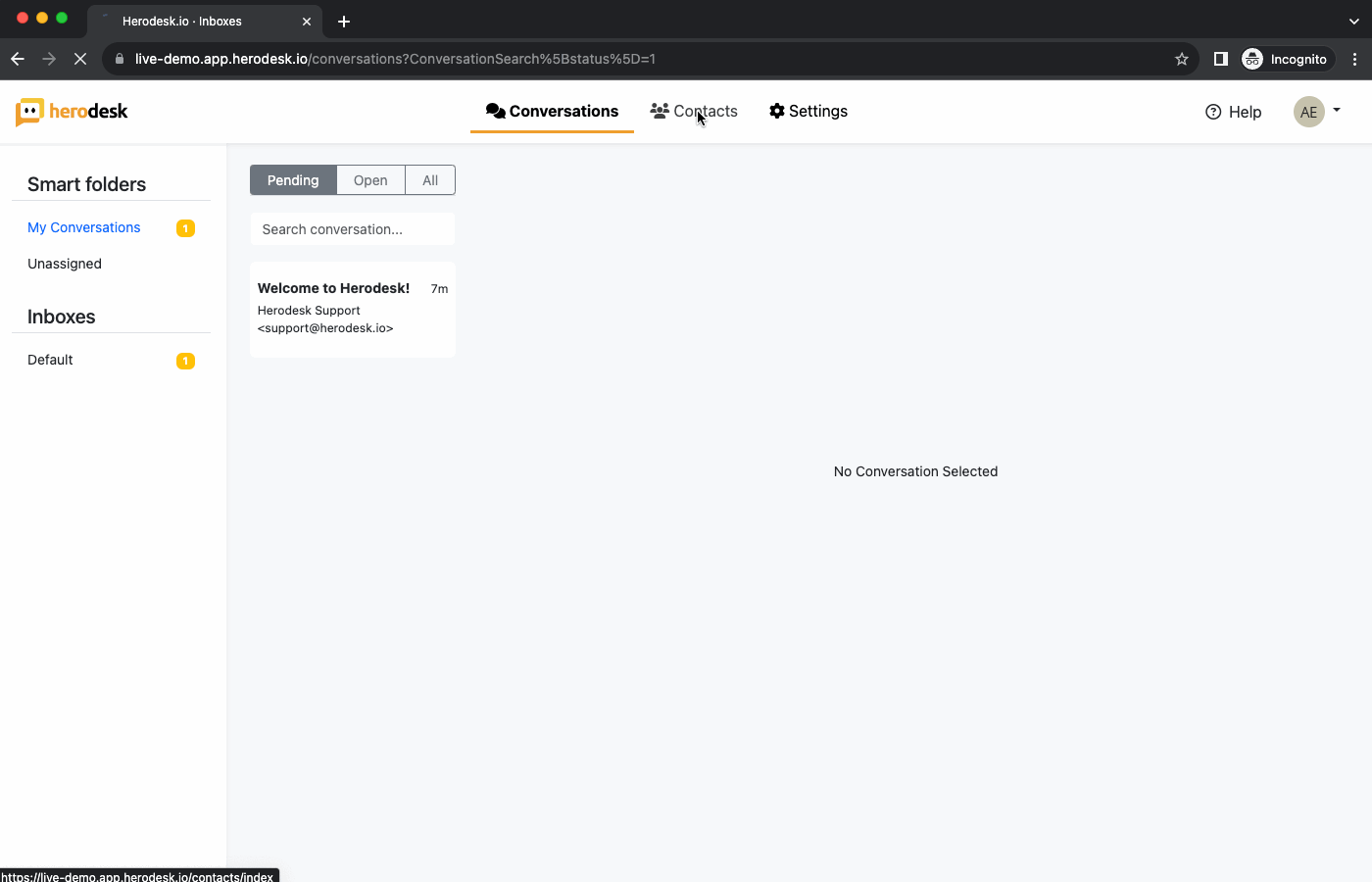The width and height of the screenshot is (1372, 882).
Task: Expand the user account dropdown caret
Action: (x=1337, y=110)
